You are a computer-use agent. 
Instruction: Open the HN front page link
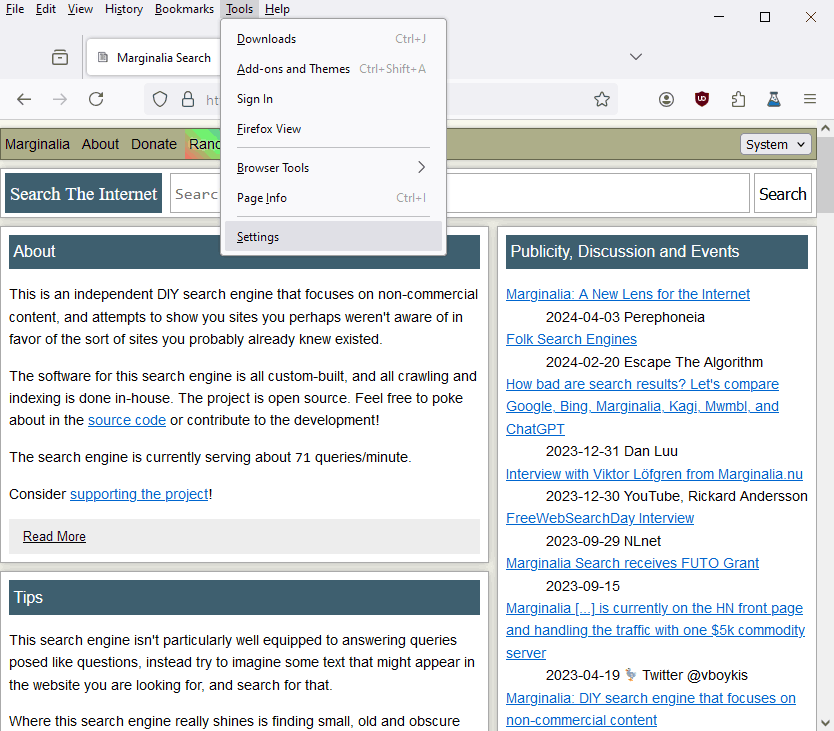click(x=655, y=630)
